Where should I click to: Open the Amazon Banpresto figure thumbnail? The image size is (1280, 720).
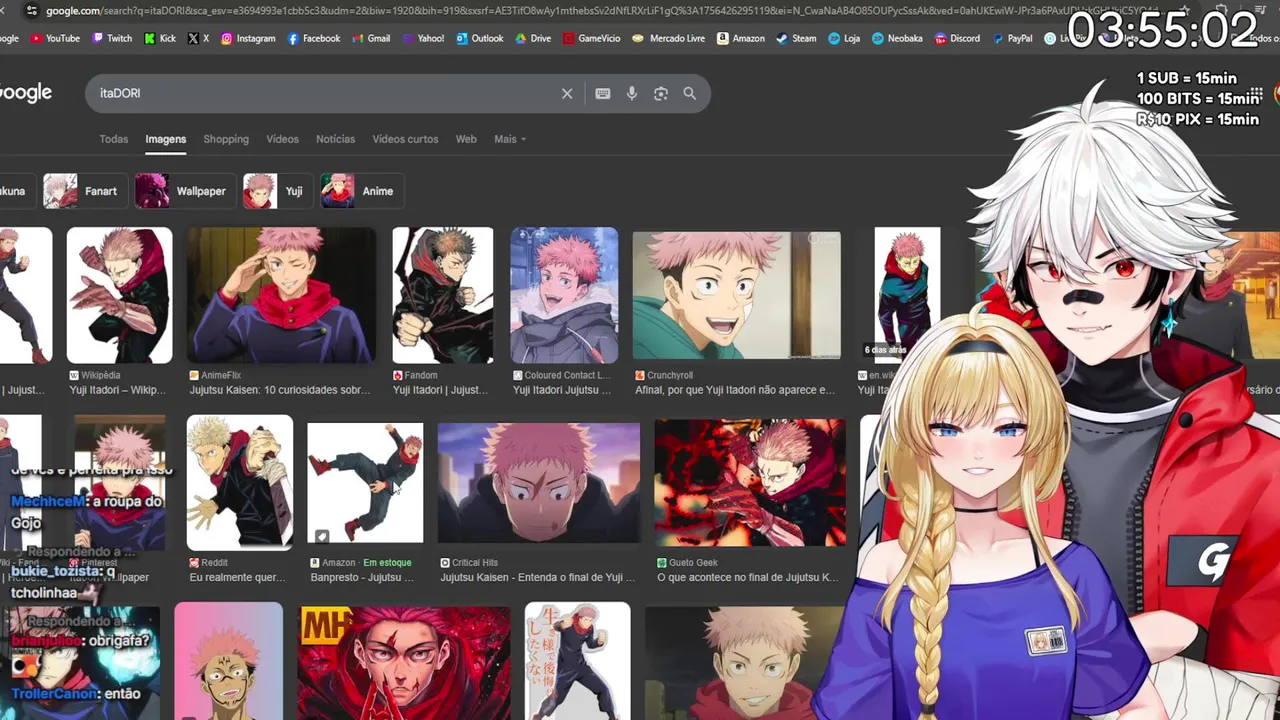[x=365, y=483]
